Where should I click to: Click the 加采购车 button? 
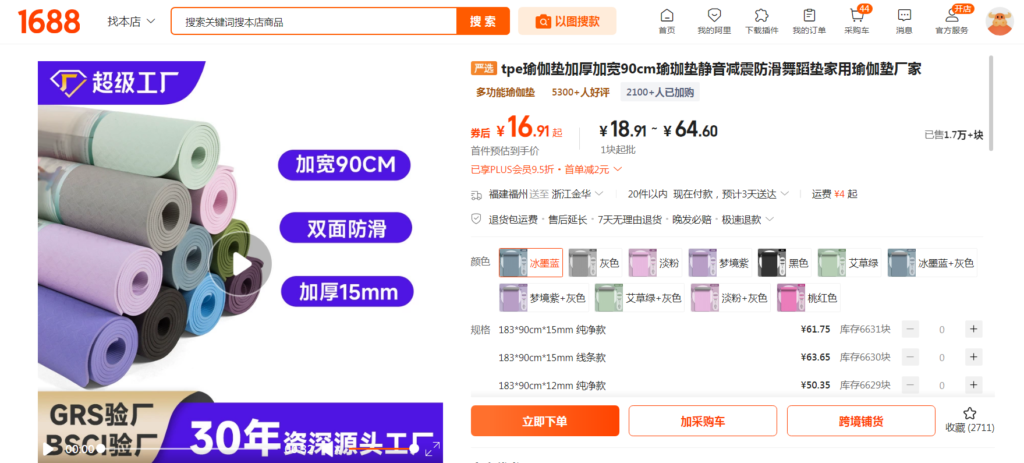(x=702, y=421)
